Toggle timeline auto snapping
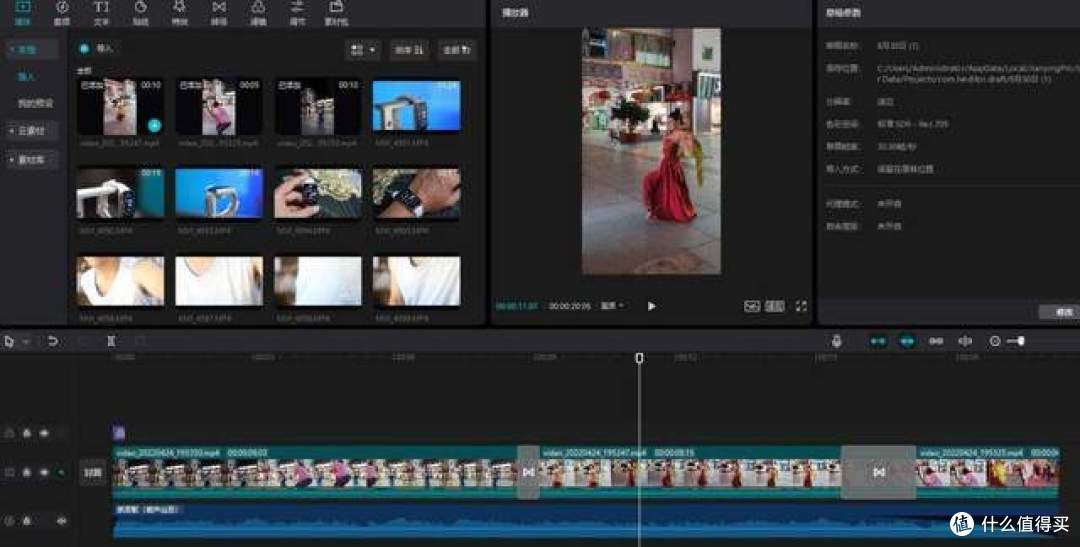This screenshot has width=1080, height=547. point(907,341)
